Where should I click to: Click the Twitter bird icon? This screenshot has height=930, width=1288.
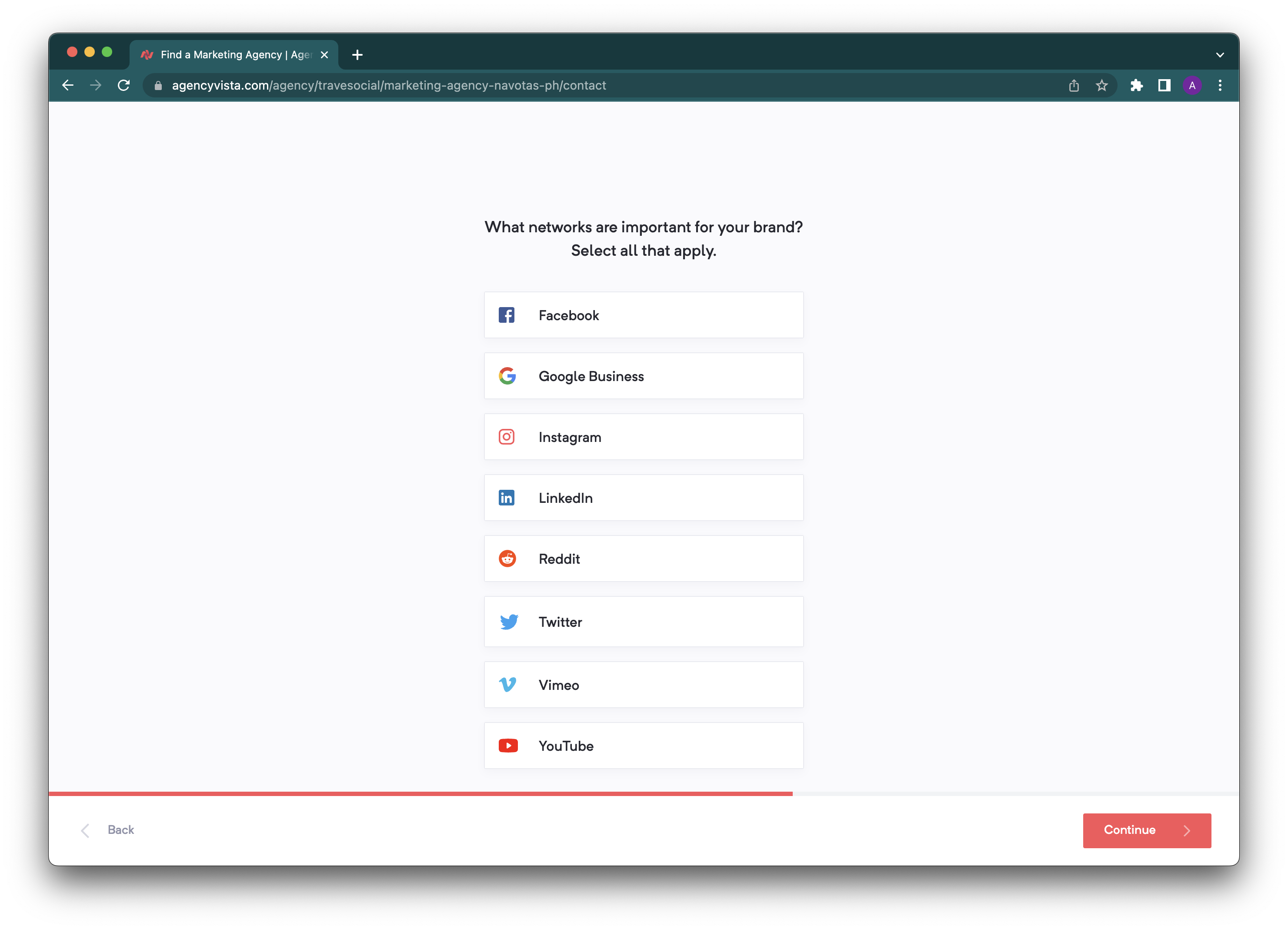point(508,622)
